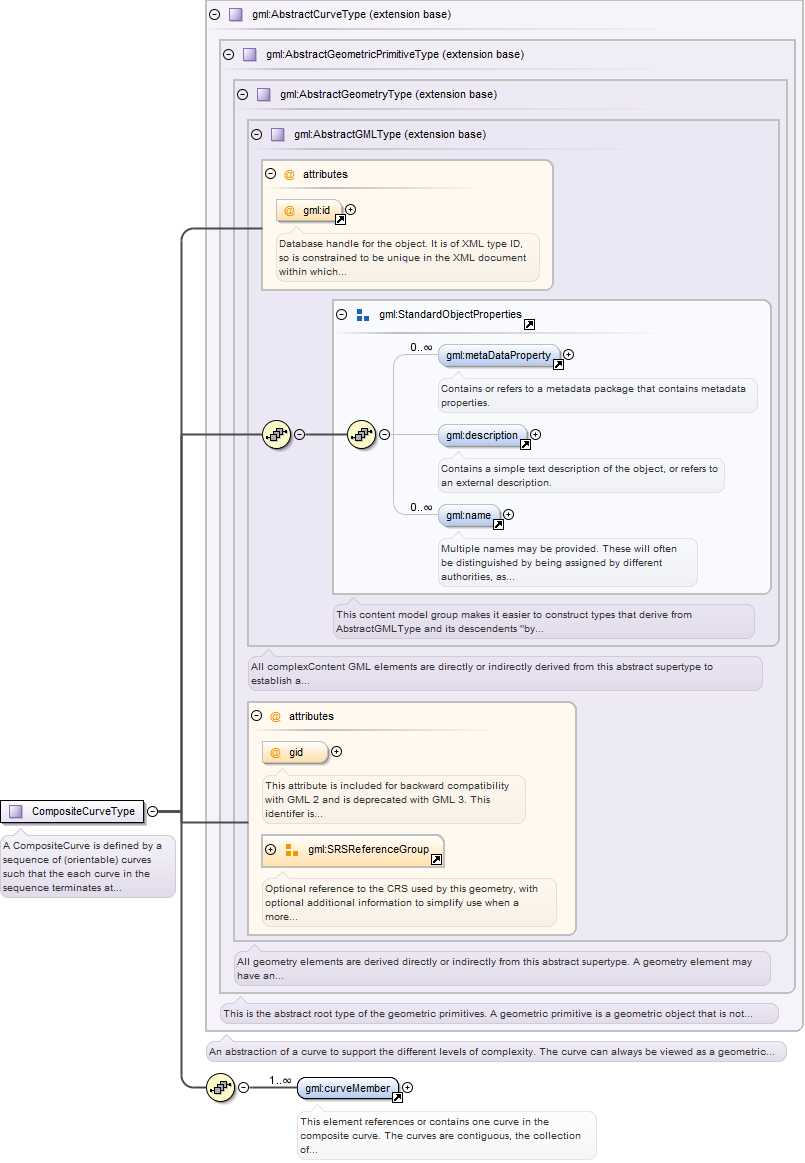Follow the reference arrow on gml:StandardObjectProperties

point(529,324)
